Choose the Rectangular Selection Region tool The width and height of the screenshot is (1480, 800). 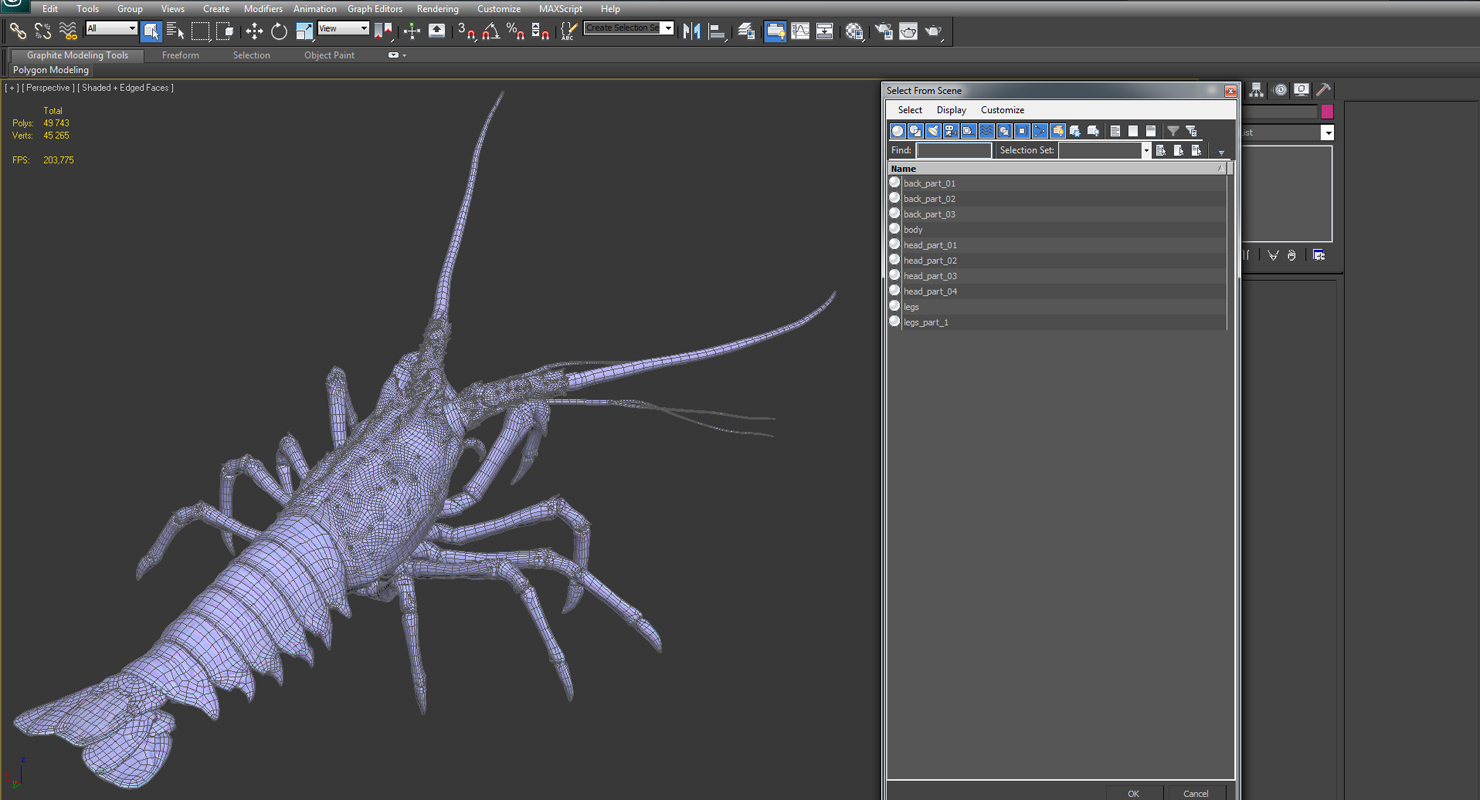[200, 31]
